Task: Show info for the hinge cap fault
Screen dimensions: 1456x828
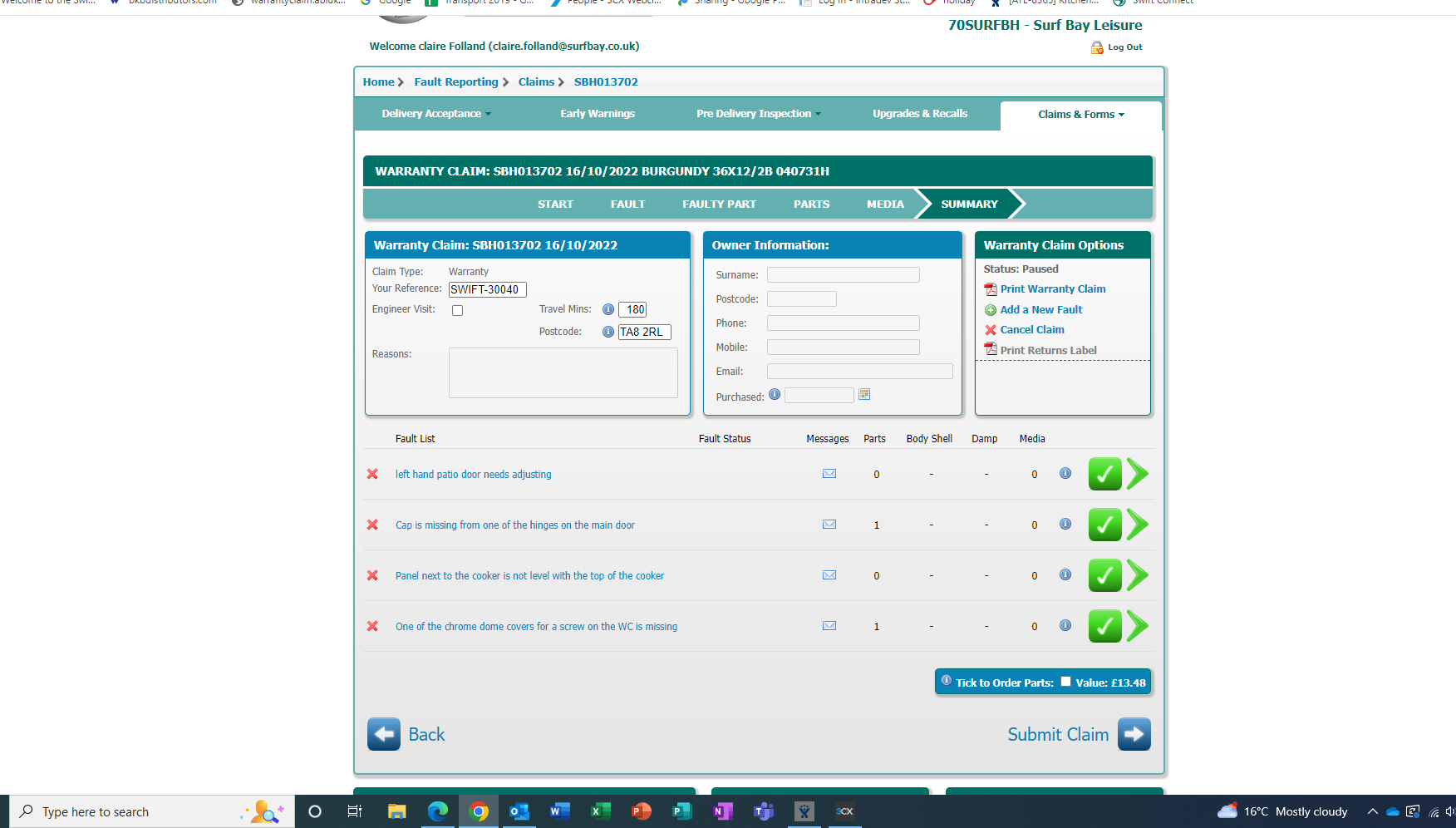Action: click(1065, 524)
